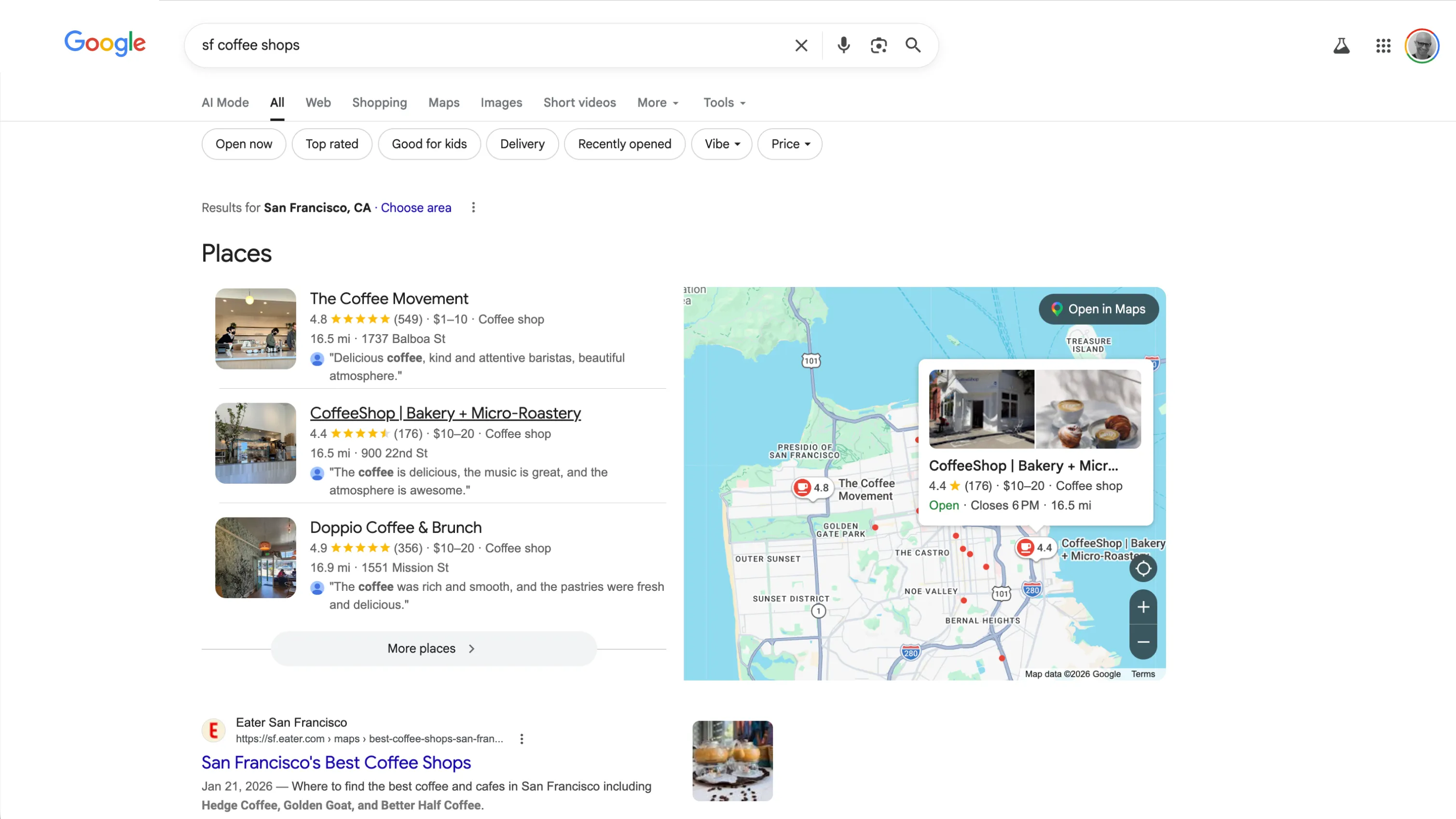Switch to the Images tab

pos(501,103)
